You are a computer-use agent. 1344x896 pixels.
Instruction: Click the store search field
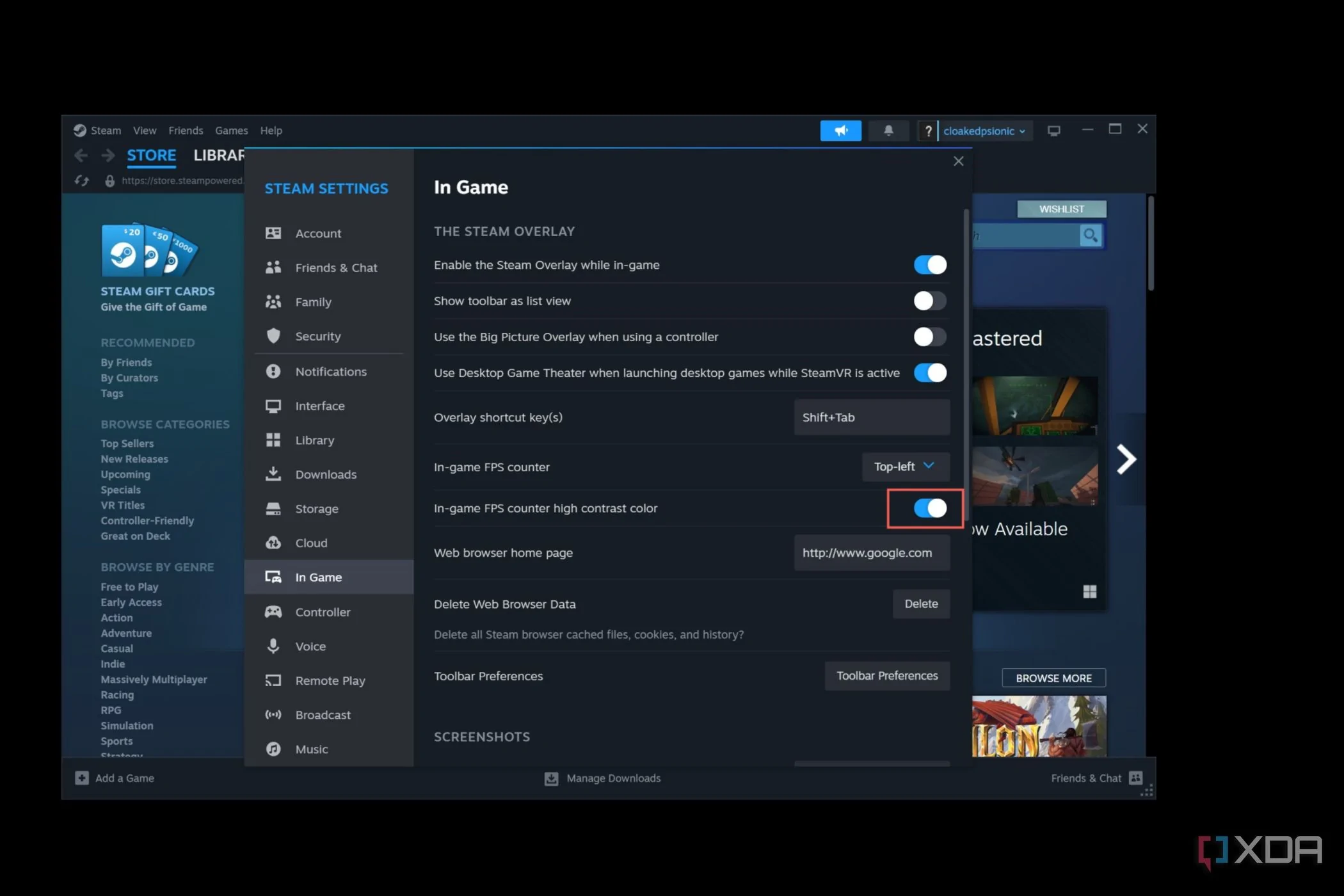(x=1025, y=236)
